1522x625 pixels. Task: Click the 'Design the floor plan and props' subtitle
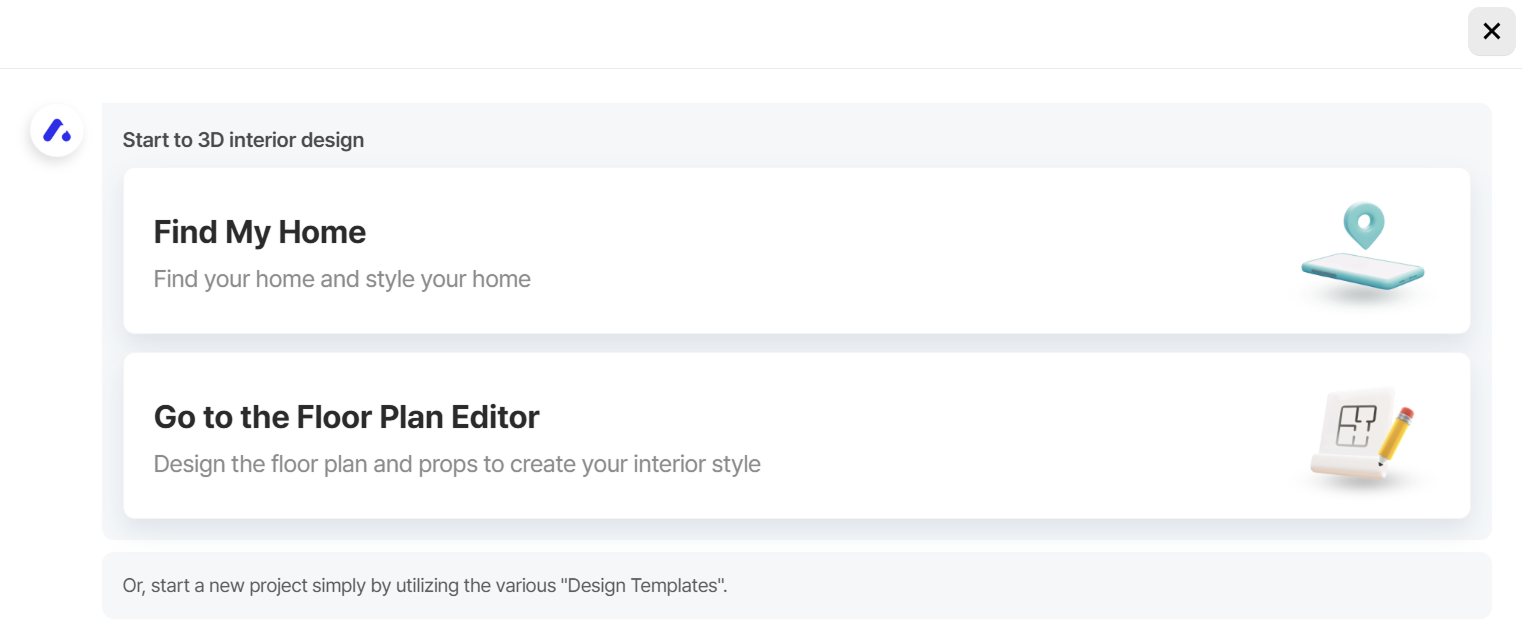[456, 463]
